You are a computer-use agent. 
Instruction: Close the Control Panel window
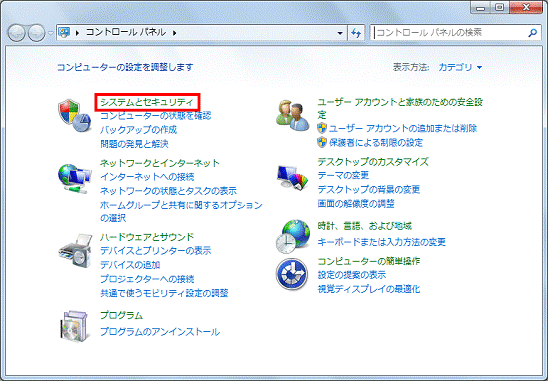526,7
